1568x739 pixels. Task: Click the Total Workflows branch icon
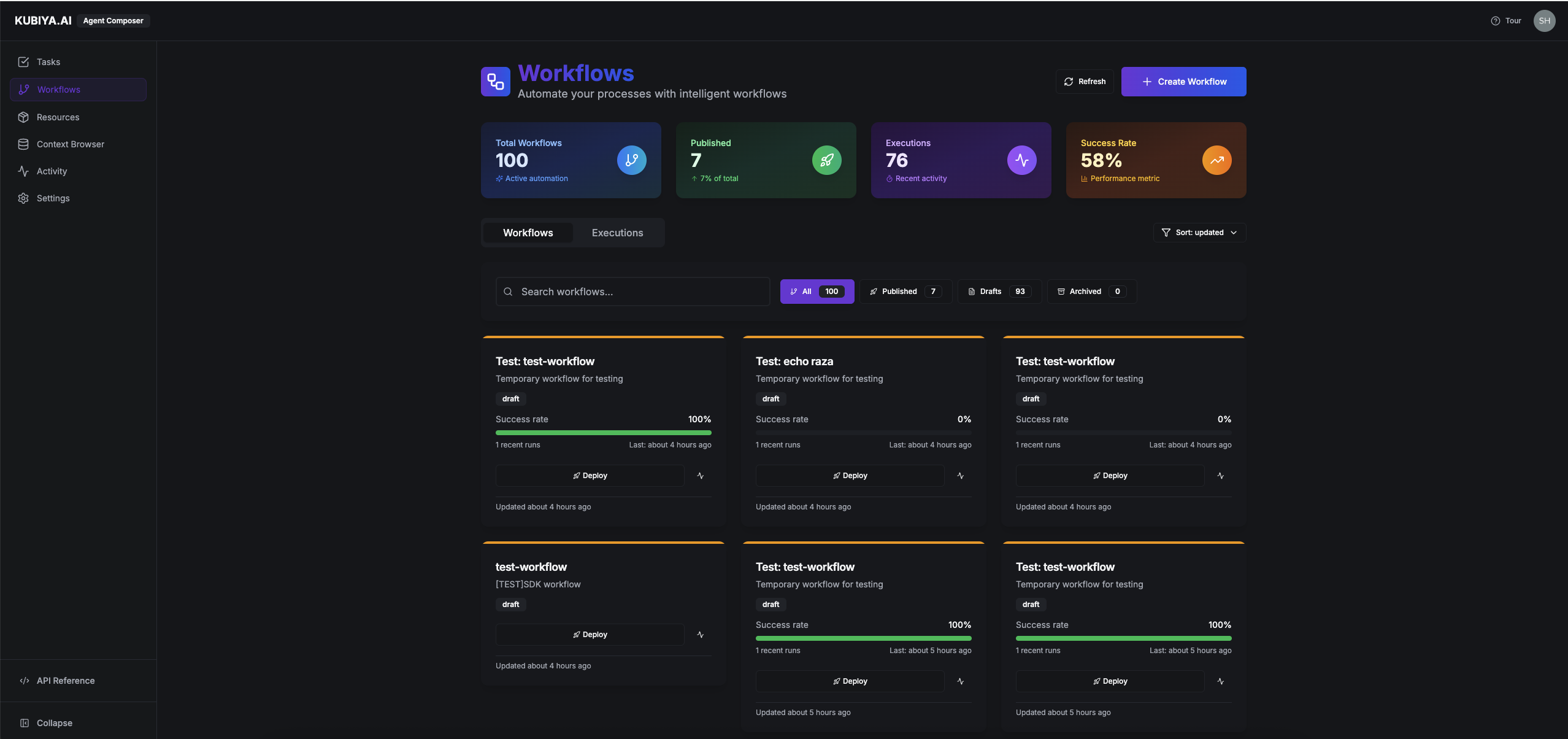point(631,160)
